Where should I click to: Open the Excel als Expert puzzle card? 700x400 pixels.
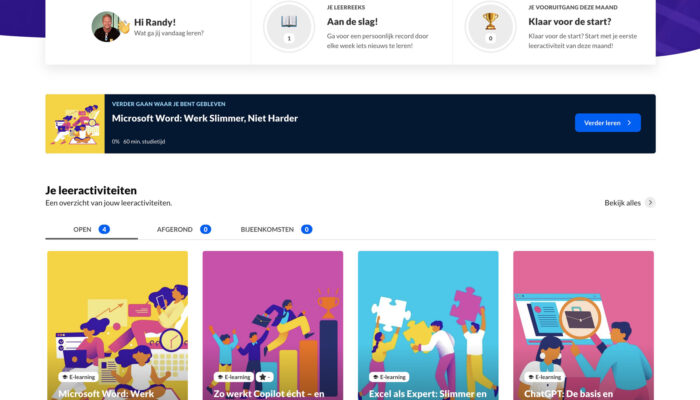click(428, 320)
